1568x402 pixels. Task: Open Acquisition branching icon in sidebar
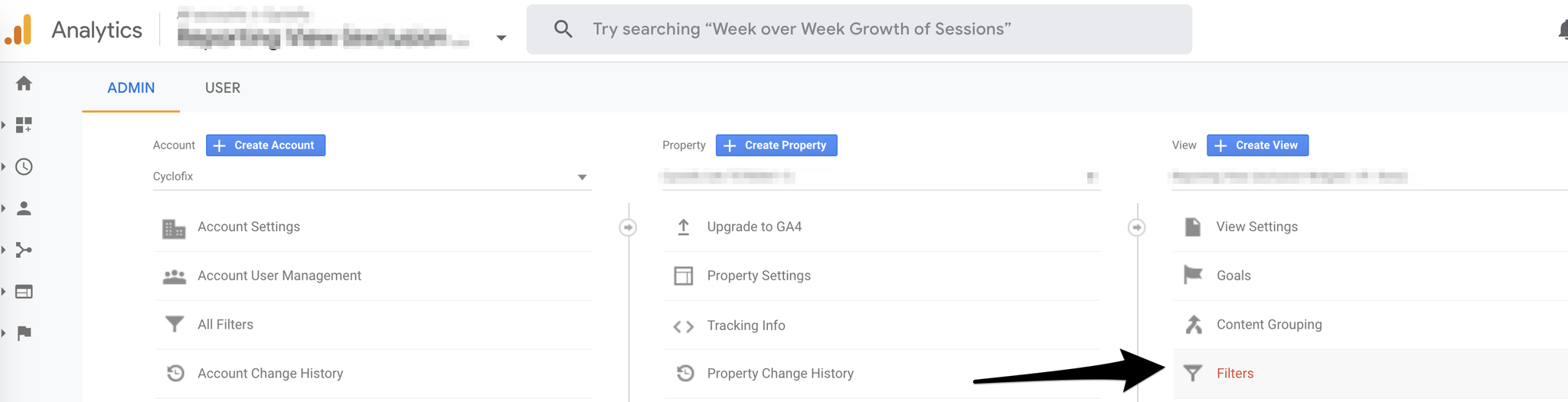click(24, 250)
